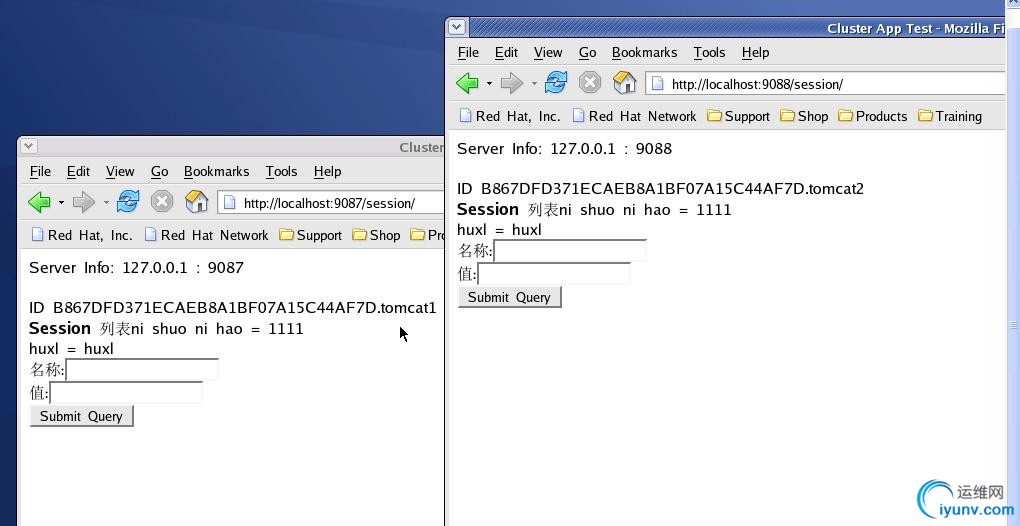The height and width of the screenshot is (526, 1020).
Task: Open Edit menu in 9088 window
Action: pyautogui.click(x=506, y=53)
